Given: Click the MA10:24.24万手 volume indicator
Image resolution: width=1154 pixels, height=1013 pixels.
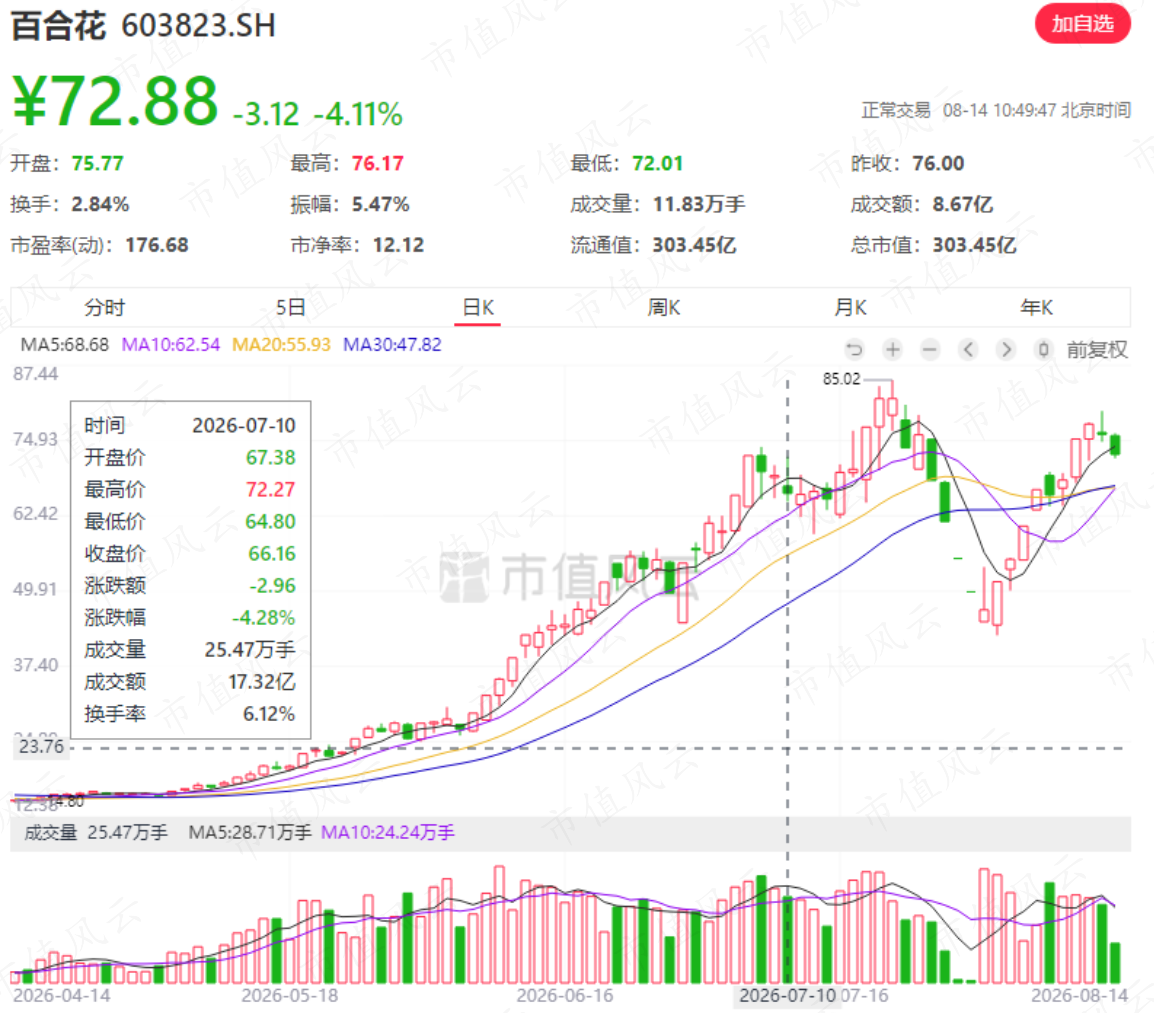Looking at the screenshot, I should [388, 833].
